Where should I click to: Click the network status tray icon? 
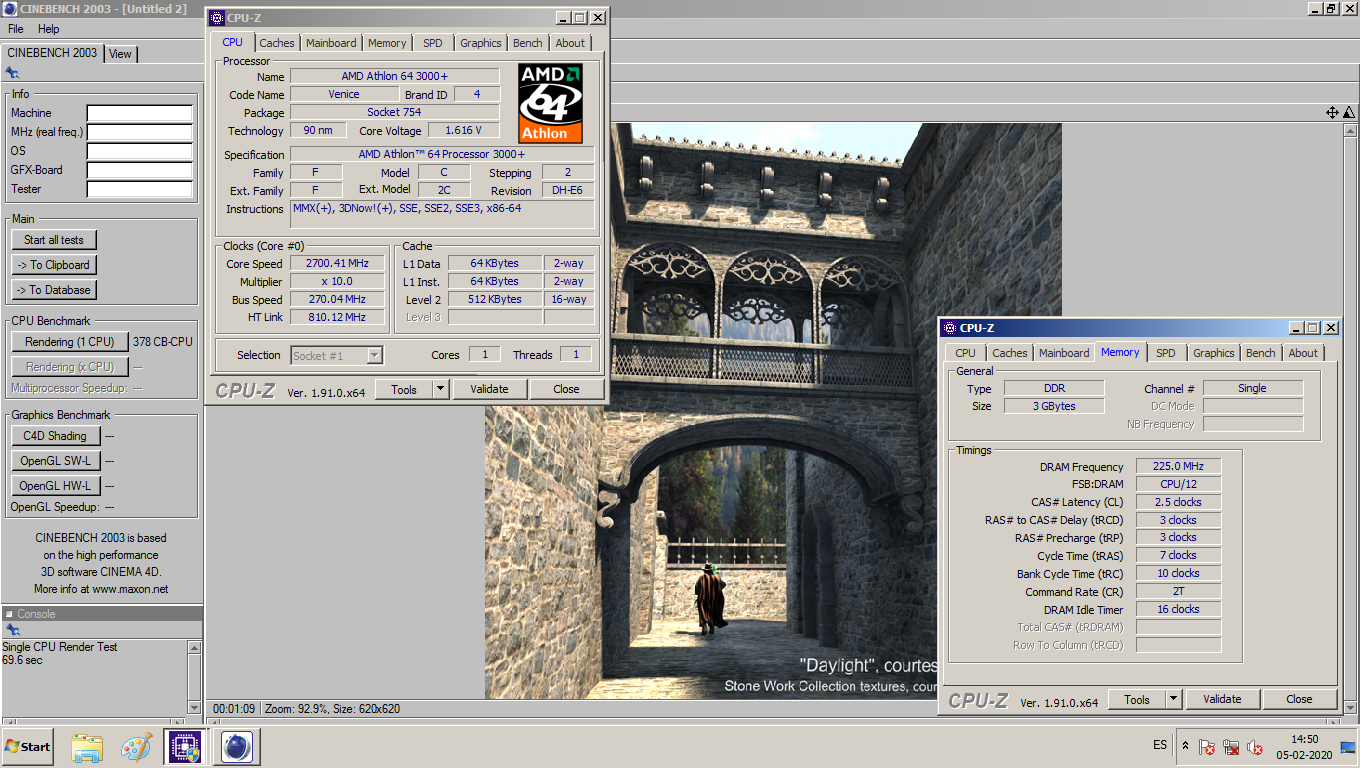(x=1231, y=746)
